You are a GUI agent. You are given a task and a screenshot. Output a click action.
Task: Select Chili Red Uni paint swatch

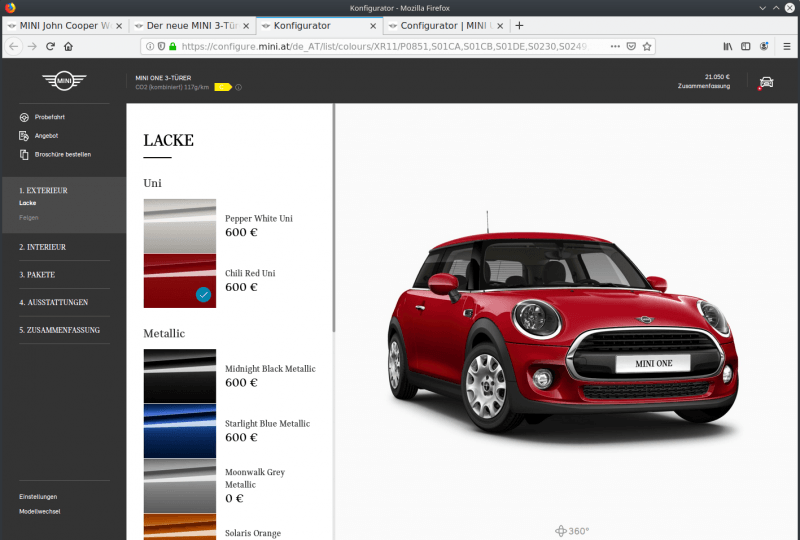click(180, 281)
